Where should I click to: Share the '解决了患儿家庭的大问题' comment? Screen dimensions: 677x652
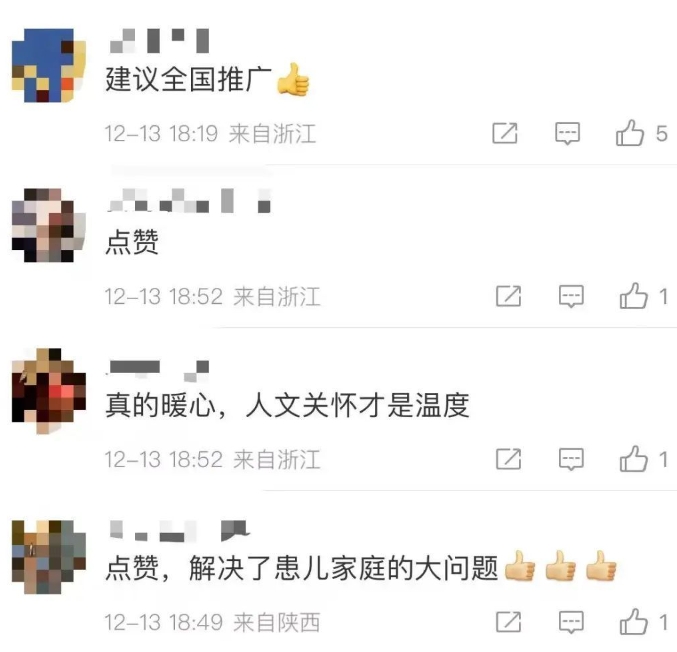pos(509,622)
